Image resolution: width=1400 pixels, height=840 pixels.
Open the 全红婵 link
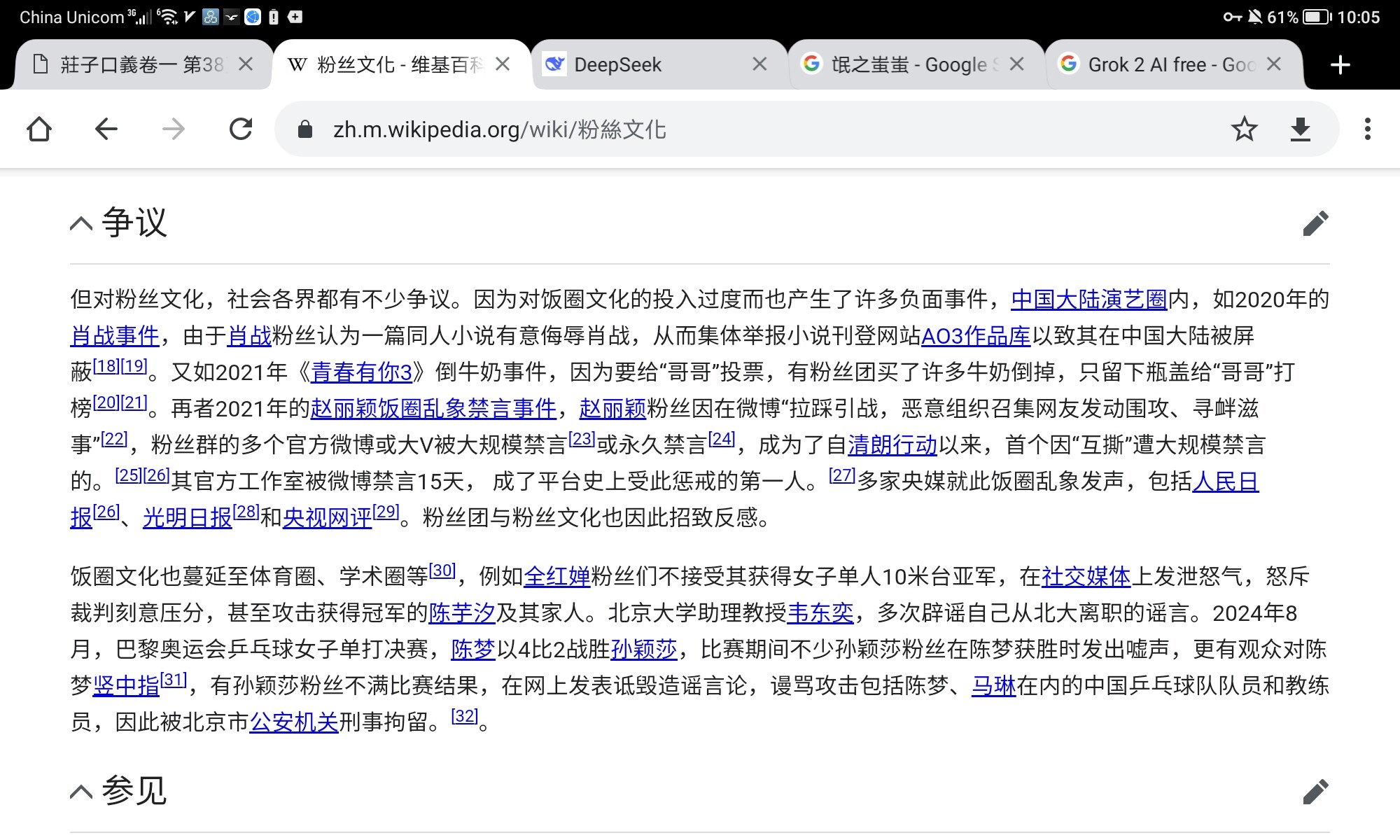(557, 577)
